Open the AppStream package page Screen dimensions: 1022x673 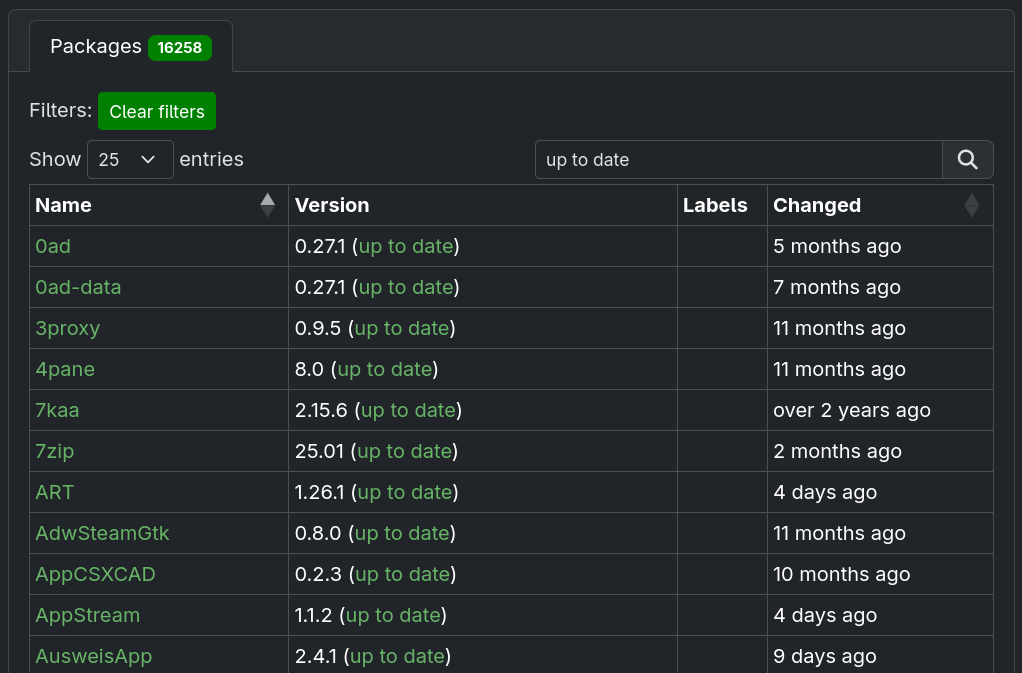[x=87, y=615]
